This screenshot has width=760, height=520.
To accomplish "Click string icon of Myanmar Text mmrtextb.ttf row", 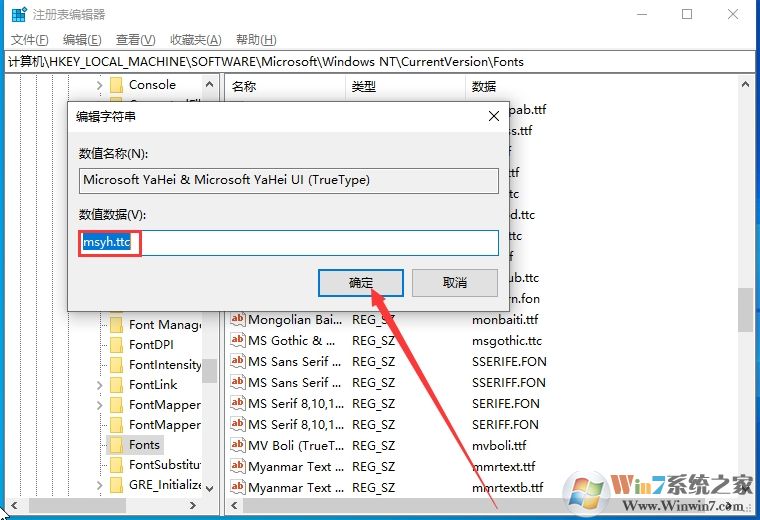I will coord(237,487).
